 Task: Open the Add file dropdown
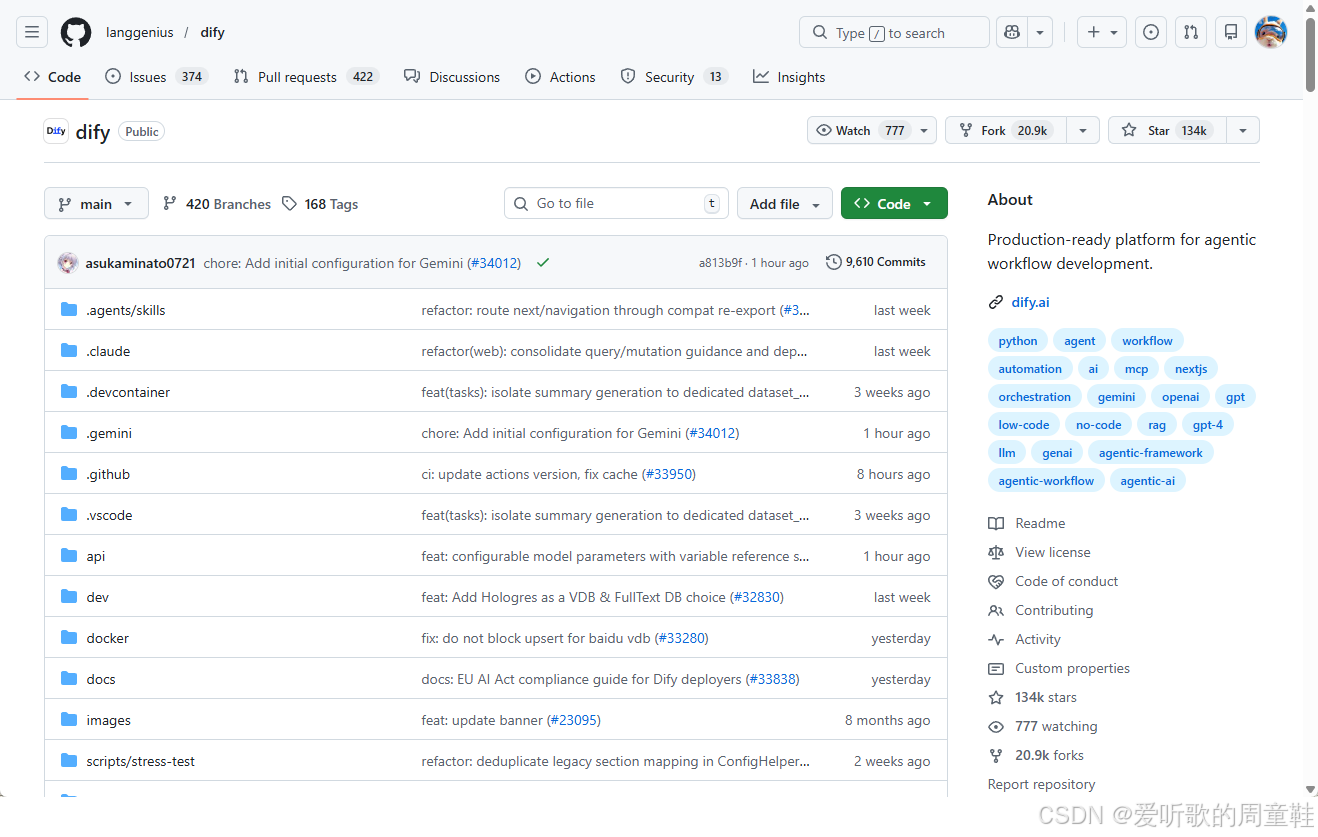785,203
